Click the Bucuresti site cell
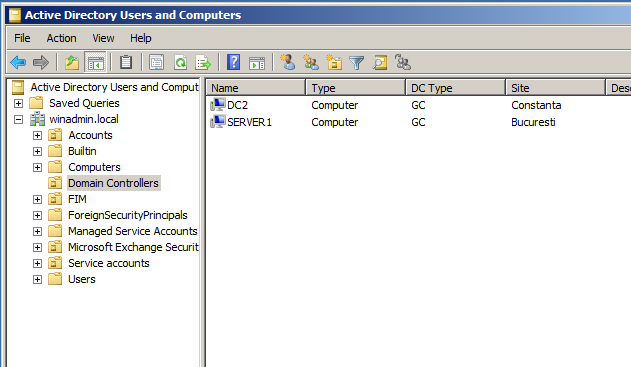Image resolution: width=631 pixels, height=367 pixels. pyautogui.click(x=533, y=122)
